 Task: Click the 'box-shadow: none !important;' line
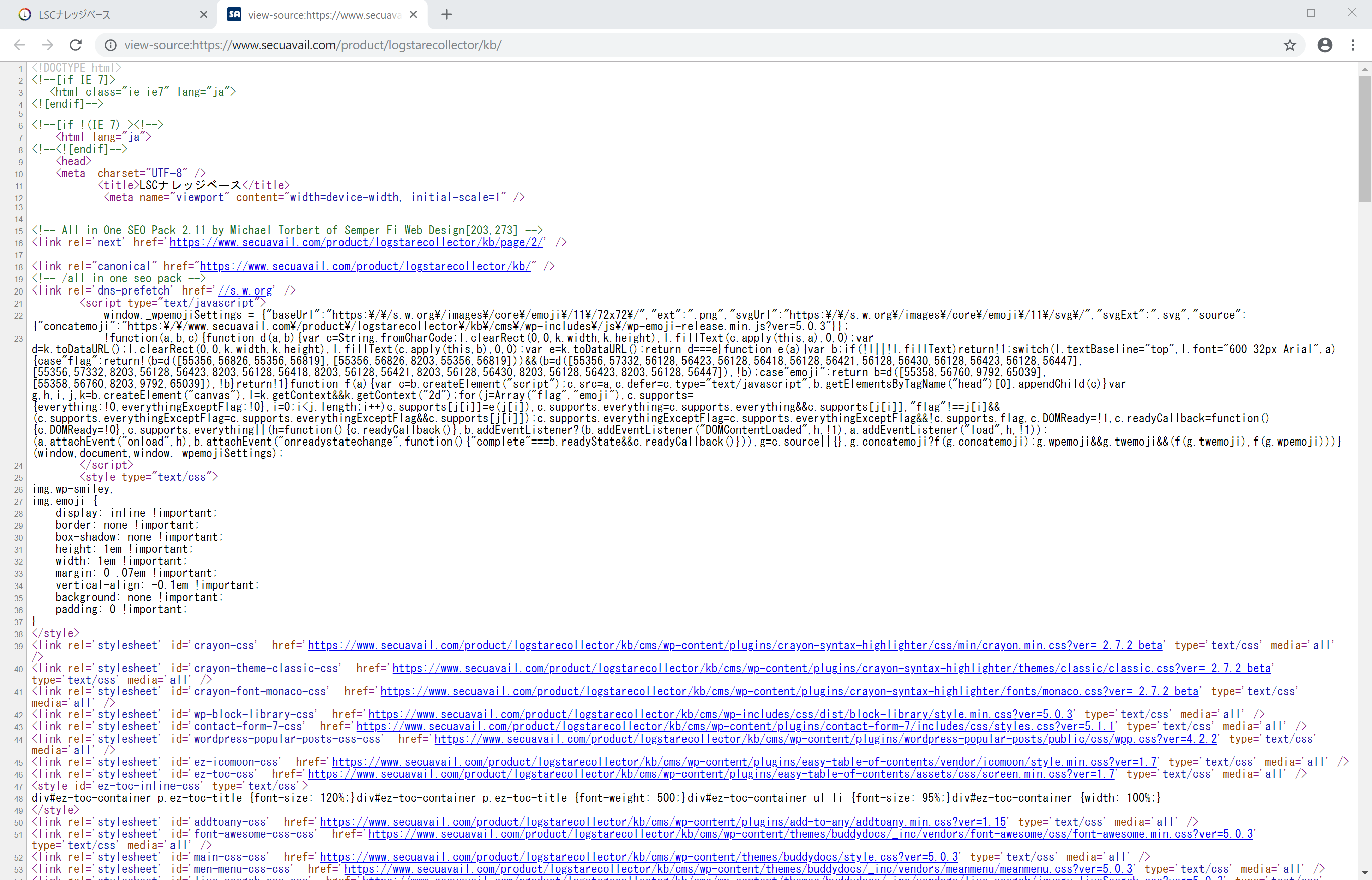139,537
